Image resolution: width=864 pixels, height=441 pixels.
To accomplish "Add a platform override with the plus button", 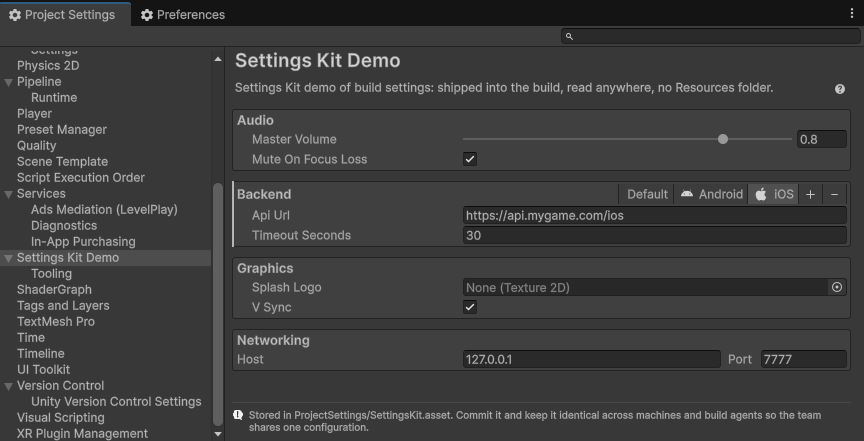I will (810, 194).
